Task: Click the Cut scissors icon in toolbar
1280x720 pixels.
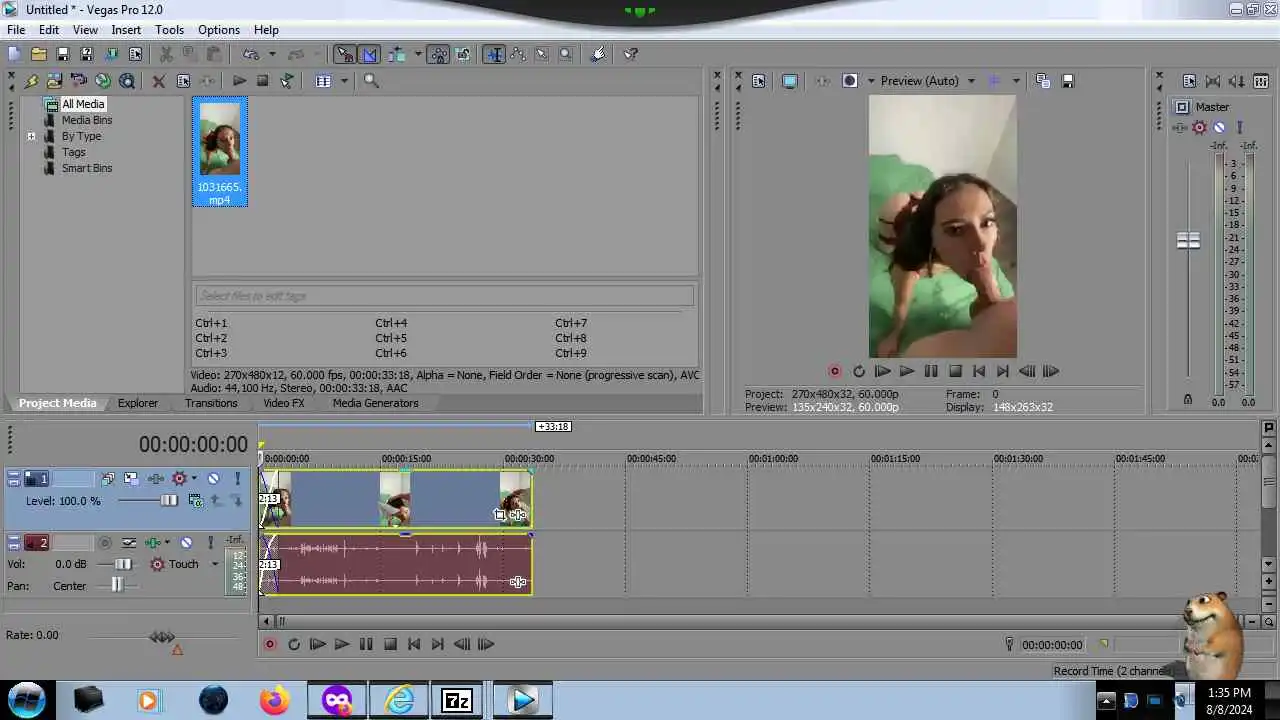Action: pos(166,54)
